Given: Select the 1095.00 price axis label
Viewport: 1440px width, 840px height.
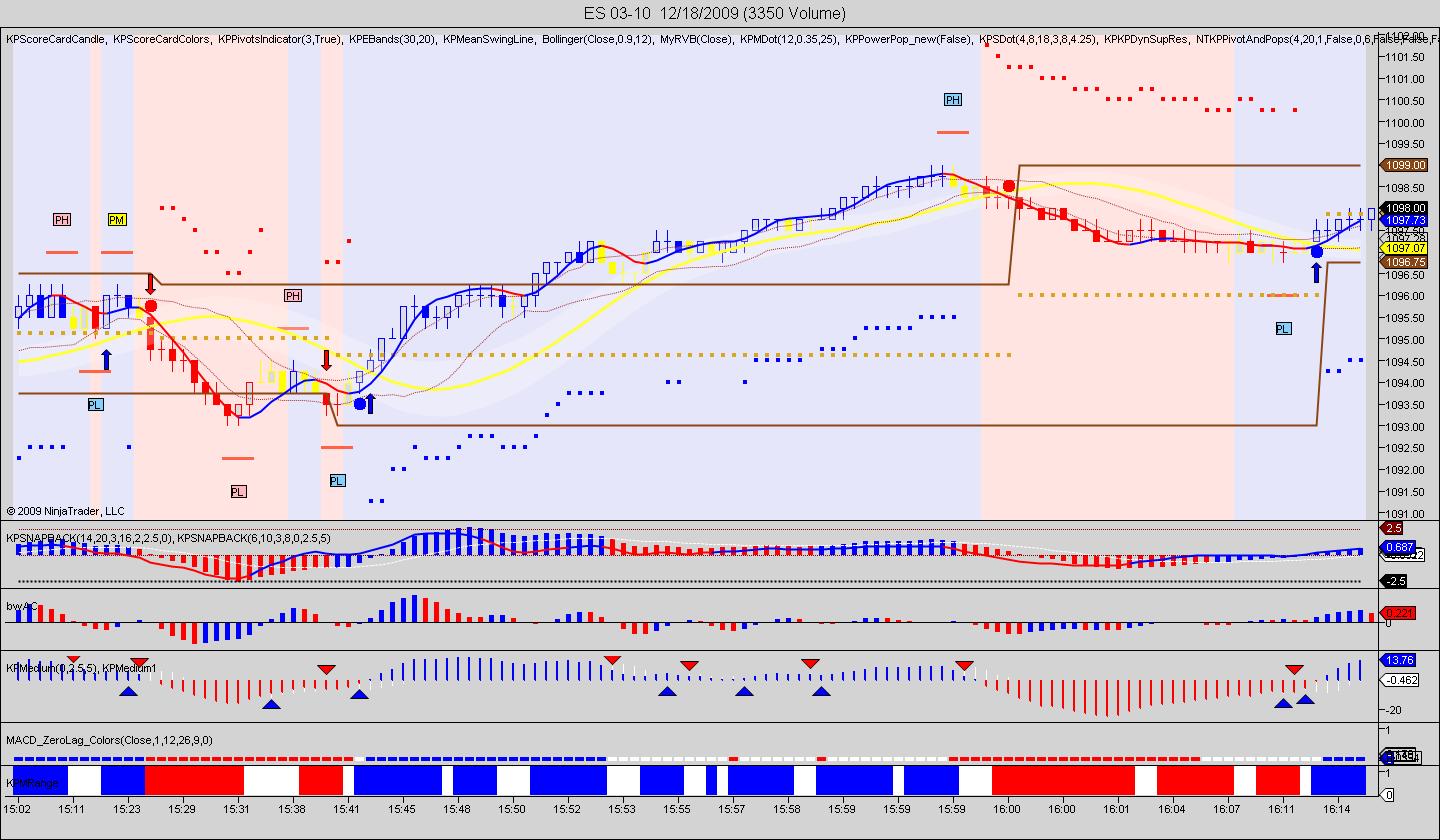Looking at the screenshot, I should click(x=1406, y=339).
